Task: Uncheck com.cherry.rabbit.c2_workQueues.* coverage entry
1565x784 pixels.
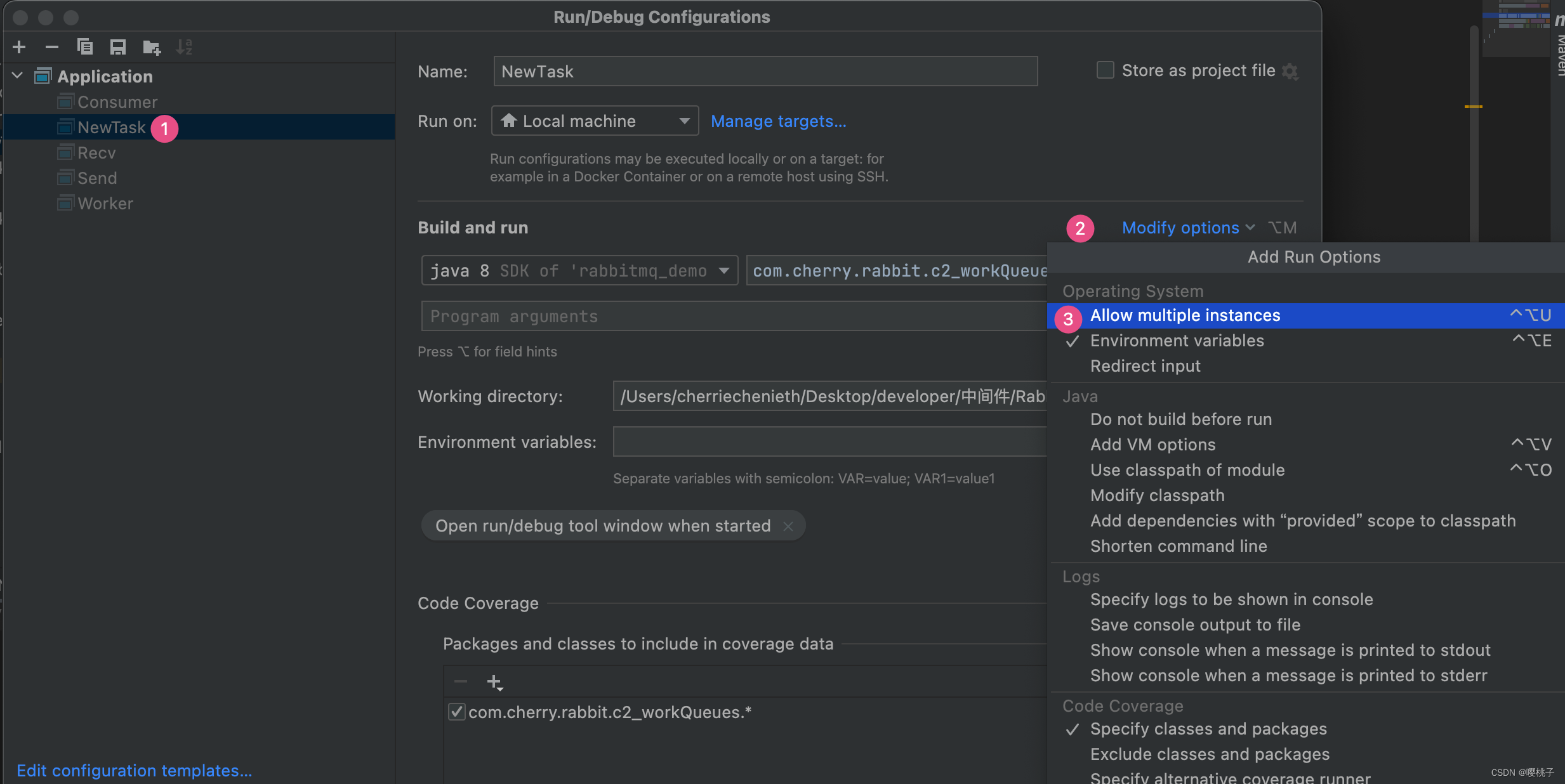Action: coord(456,712)
